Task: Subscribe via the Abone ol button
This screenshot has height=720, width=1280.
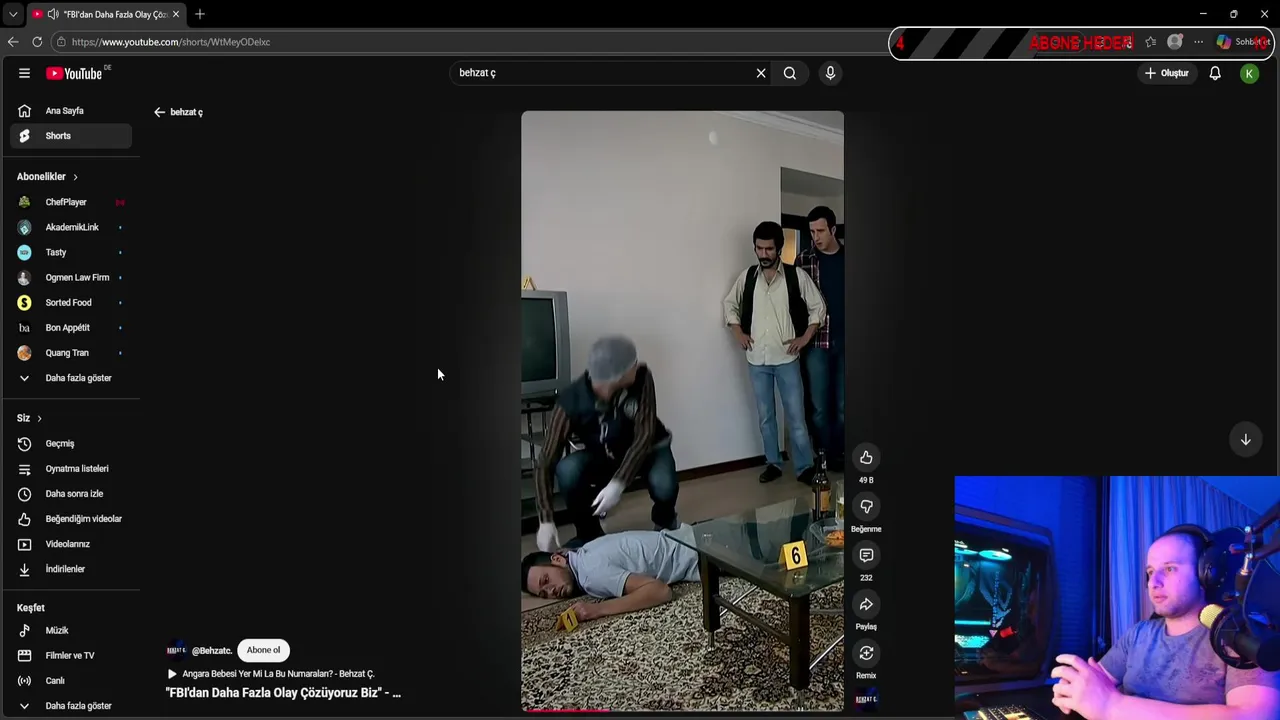Action: tap(263, 650)
